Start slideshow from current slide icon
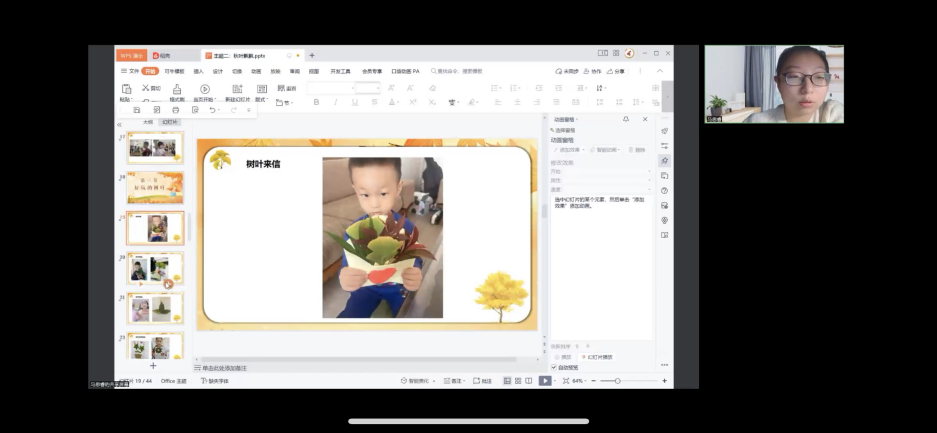Screen dimensions: 937x433 point(205,89)
